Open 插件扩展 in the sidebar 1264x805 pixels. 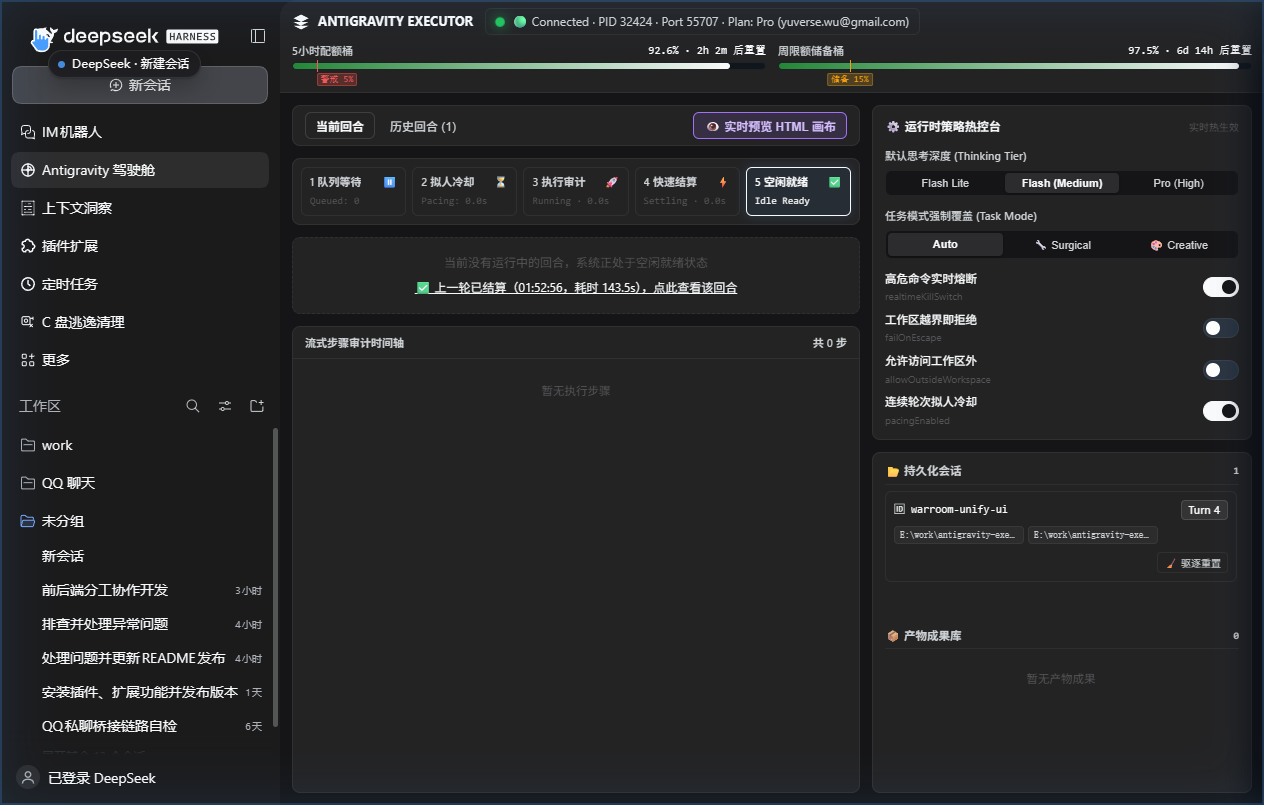point(140,246)
